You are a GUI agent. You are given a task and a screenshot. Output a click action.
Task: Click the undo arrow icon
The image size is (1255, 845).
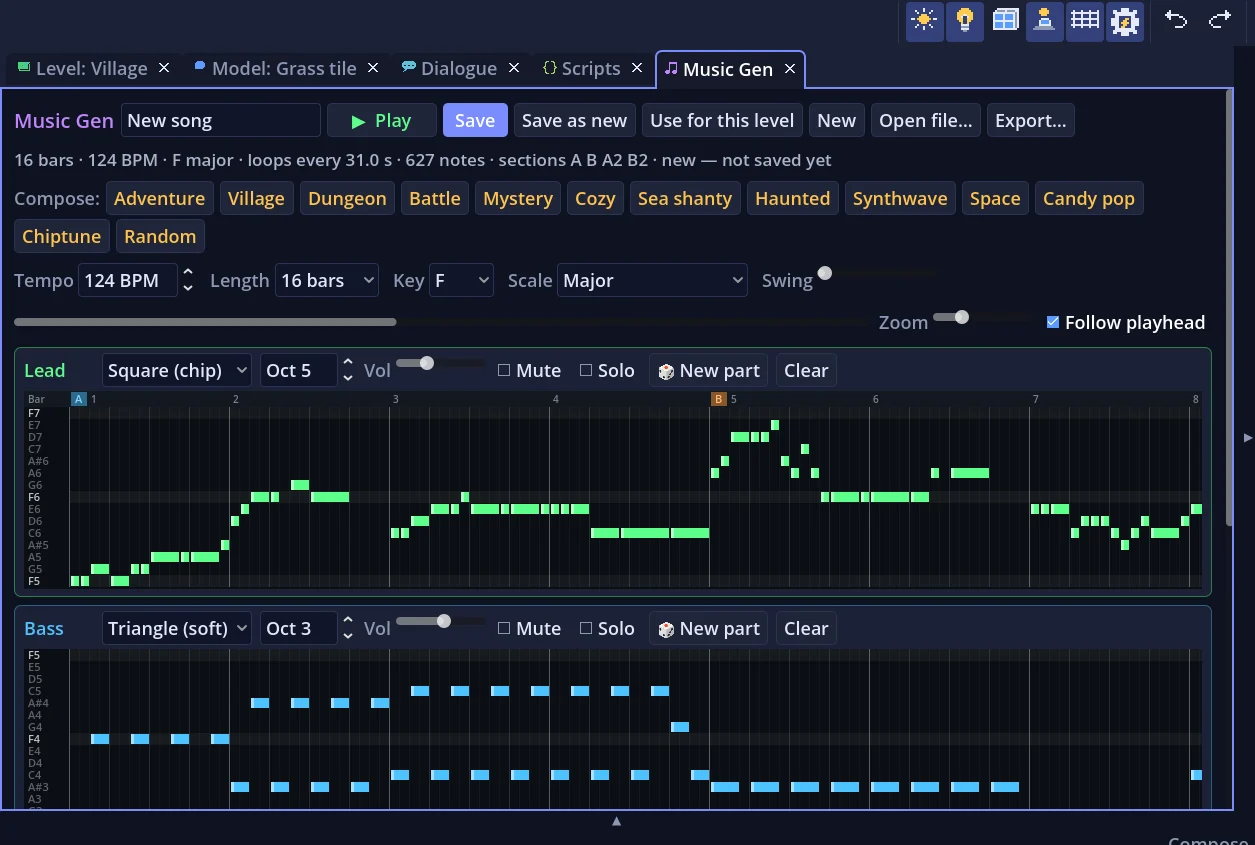click(1176, 20)
